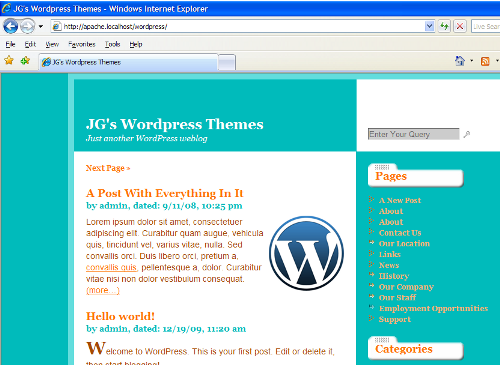Open the Support page link
Screen dimensions: 500x365
tap(395, 319)
